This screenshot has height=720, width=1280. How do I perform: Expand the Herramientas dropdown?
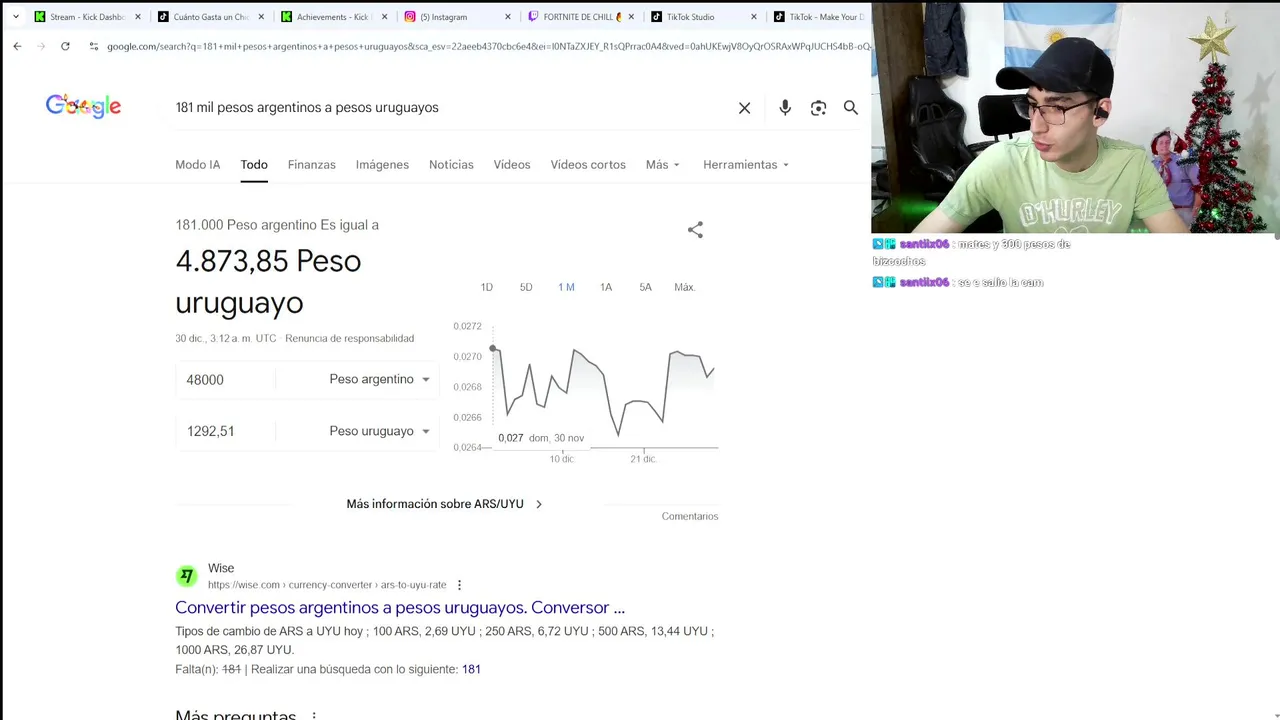[746, 164]
